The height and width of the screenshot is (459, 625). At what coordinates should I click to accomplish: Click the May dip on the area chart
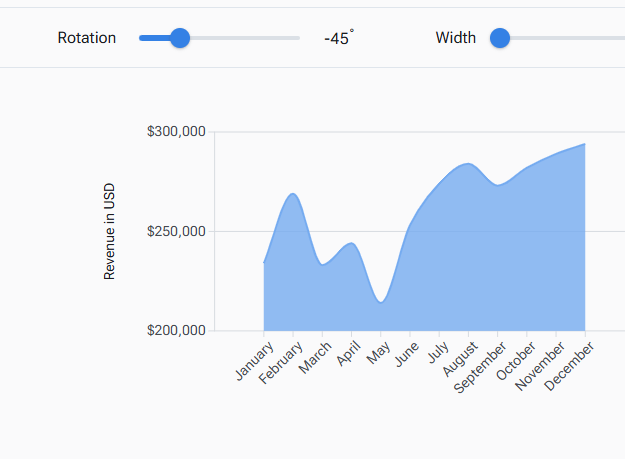[x=379, y=302]
